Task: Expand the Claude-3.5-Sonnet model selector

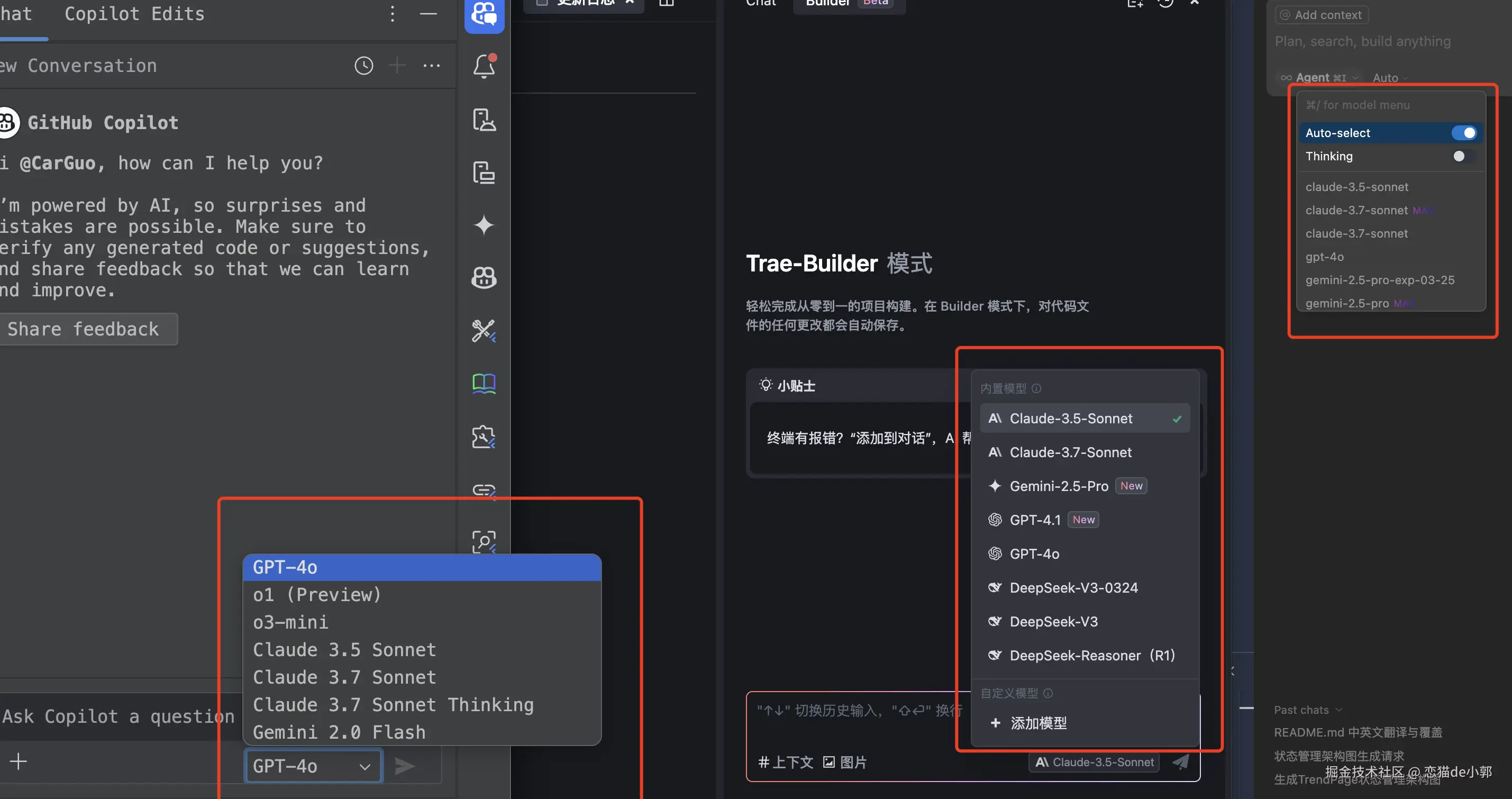Action: tap(1094, 762)
